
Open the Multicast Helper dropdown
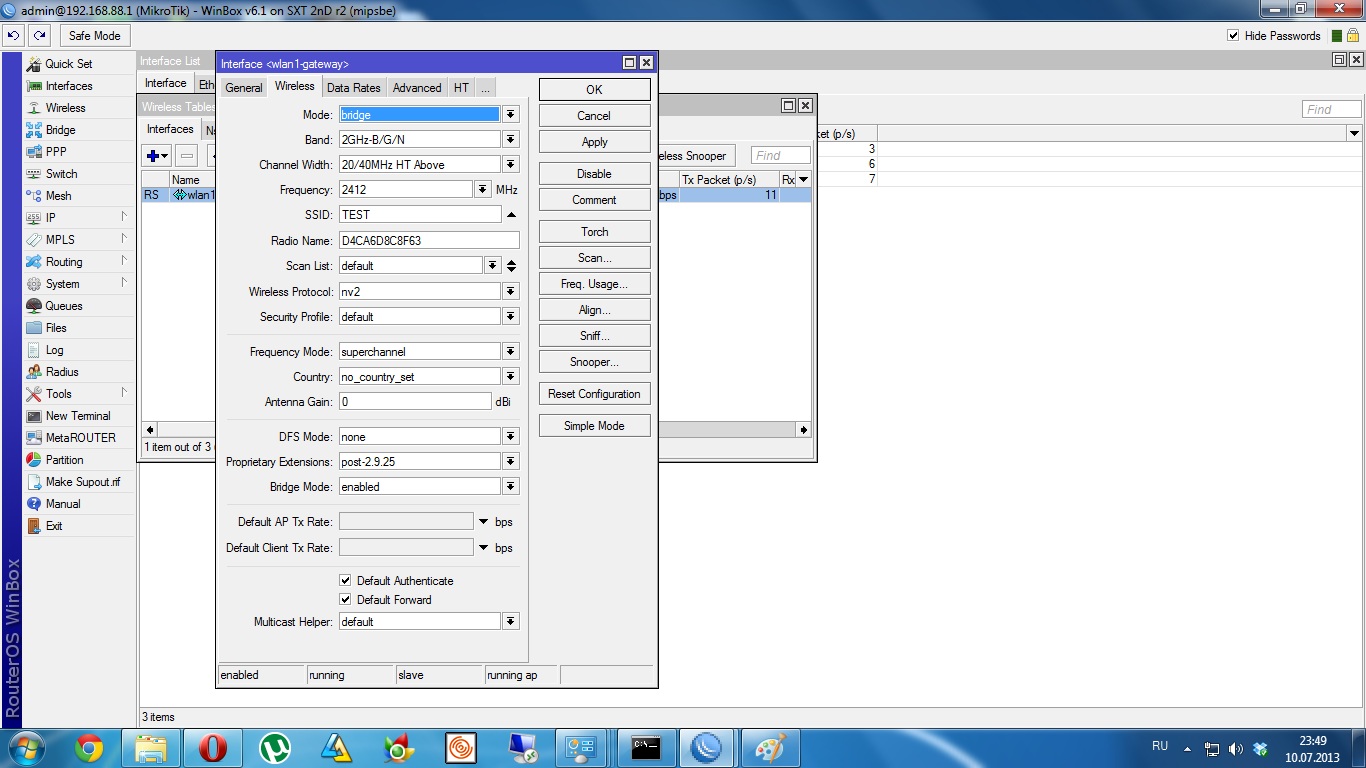point(511,622)
